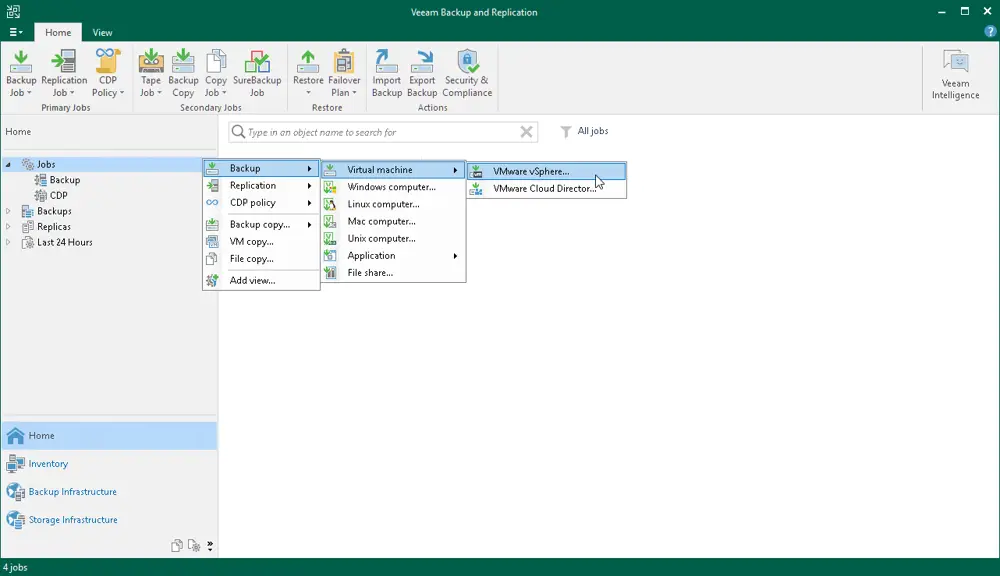1000x576 pixels.
Task: Open the Restore tool
Action: coord(308,72)
